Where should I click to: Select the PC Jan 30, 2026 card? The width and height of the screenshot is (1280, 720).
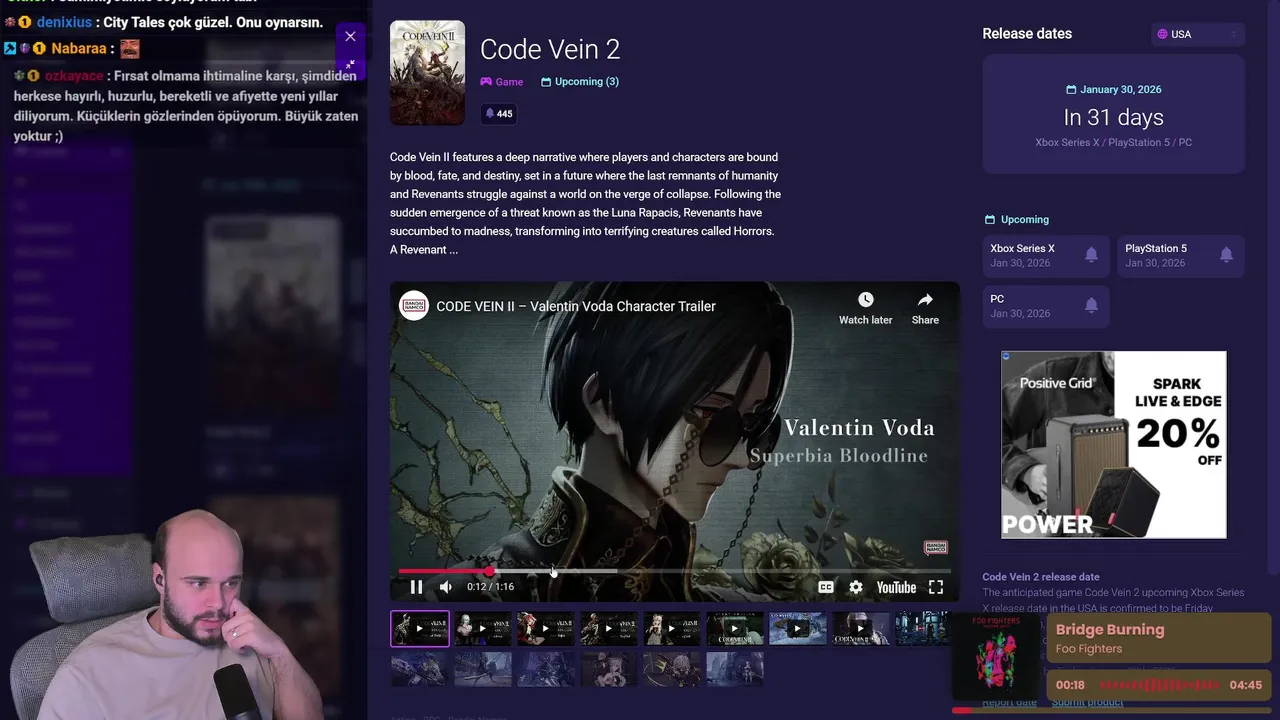pos(1045,306)
